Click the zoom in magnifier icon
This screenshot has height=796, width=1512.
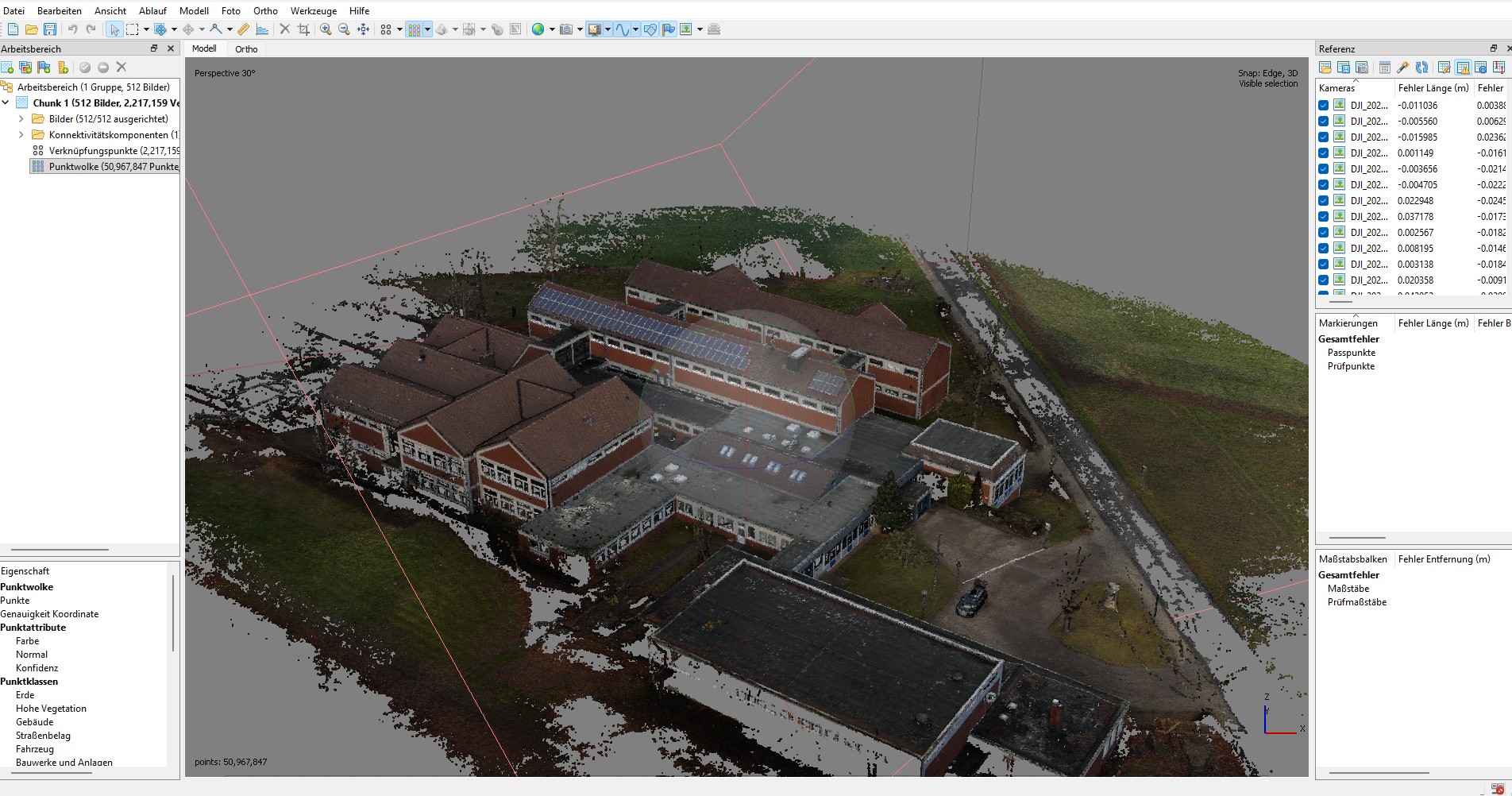326,29
